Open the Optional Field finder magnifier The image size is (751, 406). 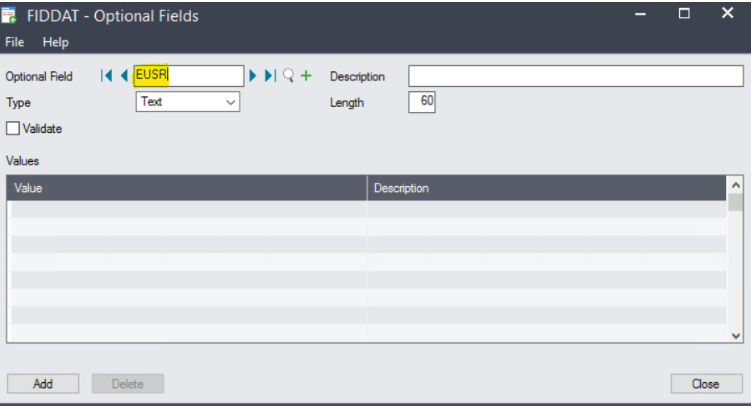coord(288,77)
